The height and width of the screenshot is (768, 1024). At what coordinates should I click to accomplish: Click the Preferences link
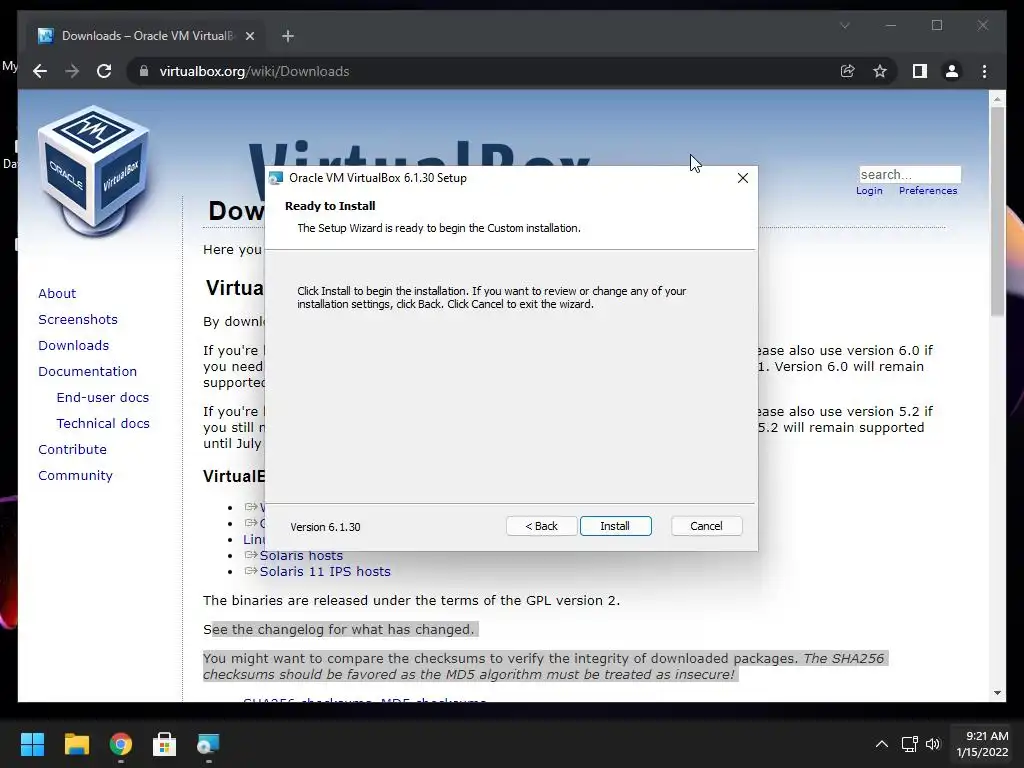coord(928,191)
